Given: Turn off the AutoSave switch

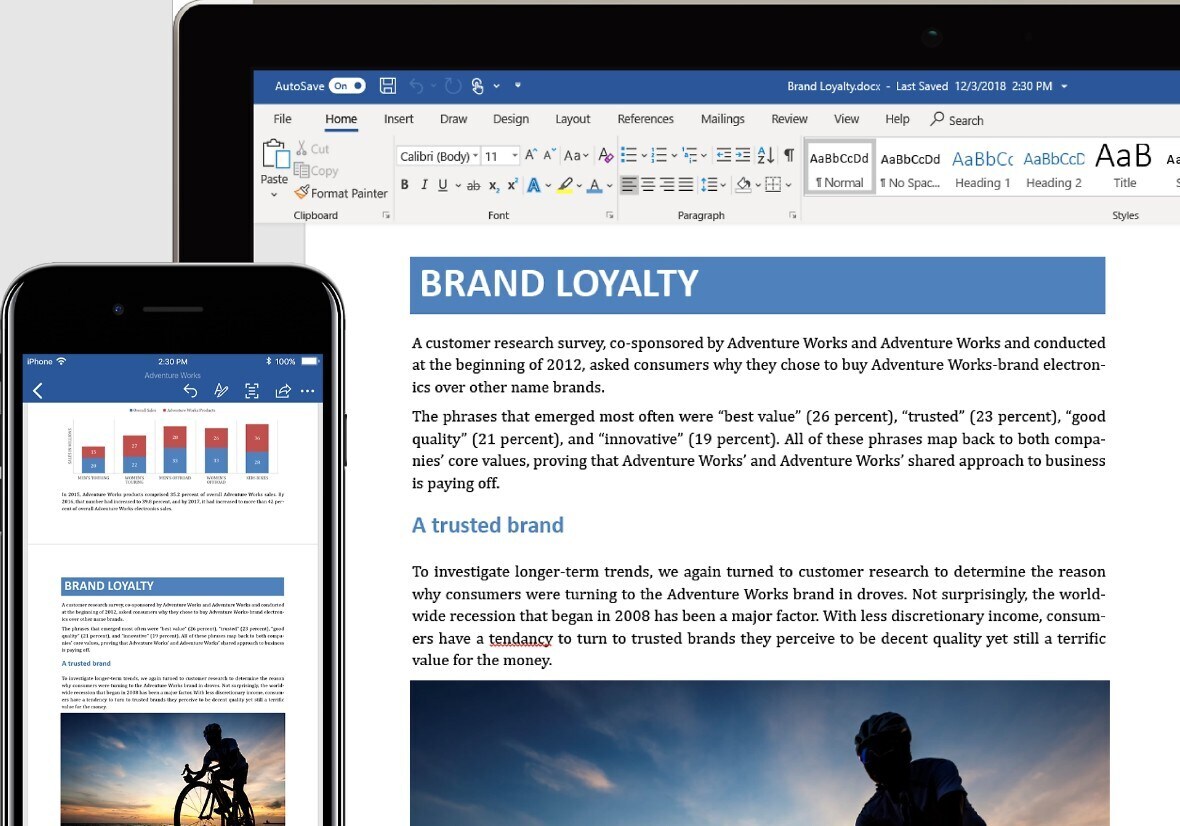Looking at the screenshot, I should click(x=347, y=86).
